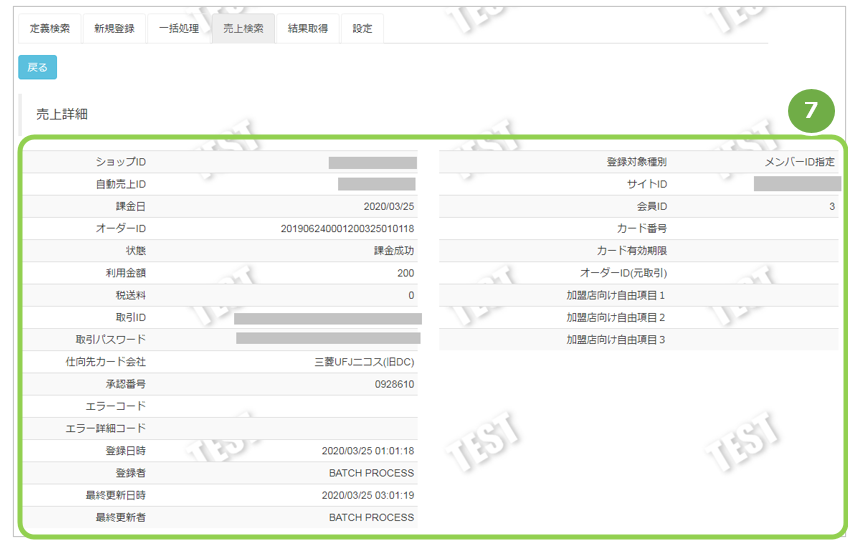The width and height of the screenshot is (861, 543).
Task: Click the 税送料 value 0
Action: click(x=411, y=295)
